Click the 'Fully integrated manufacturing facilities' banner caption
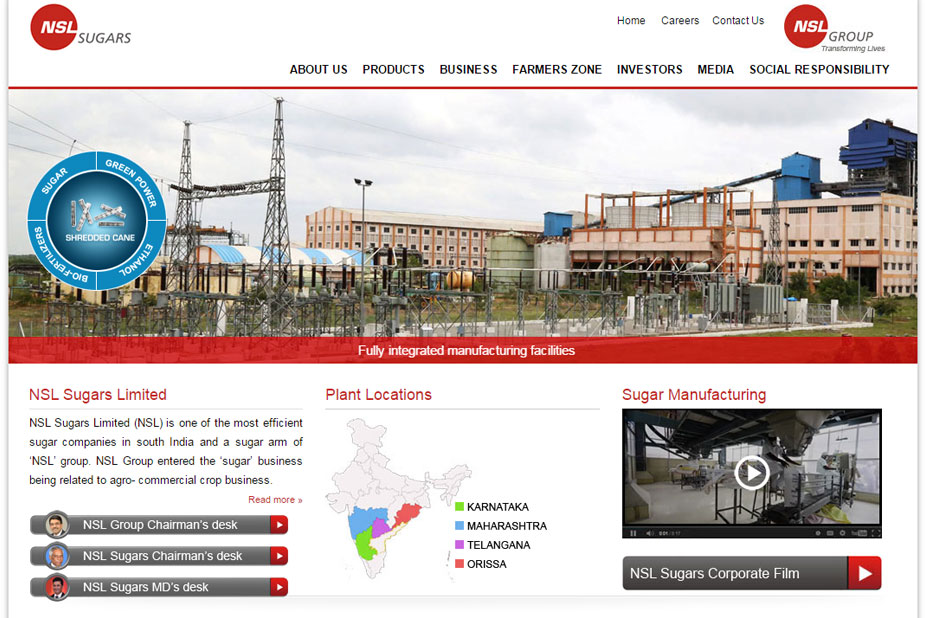The image size is (925, 618). [466, 351]
